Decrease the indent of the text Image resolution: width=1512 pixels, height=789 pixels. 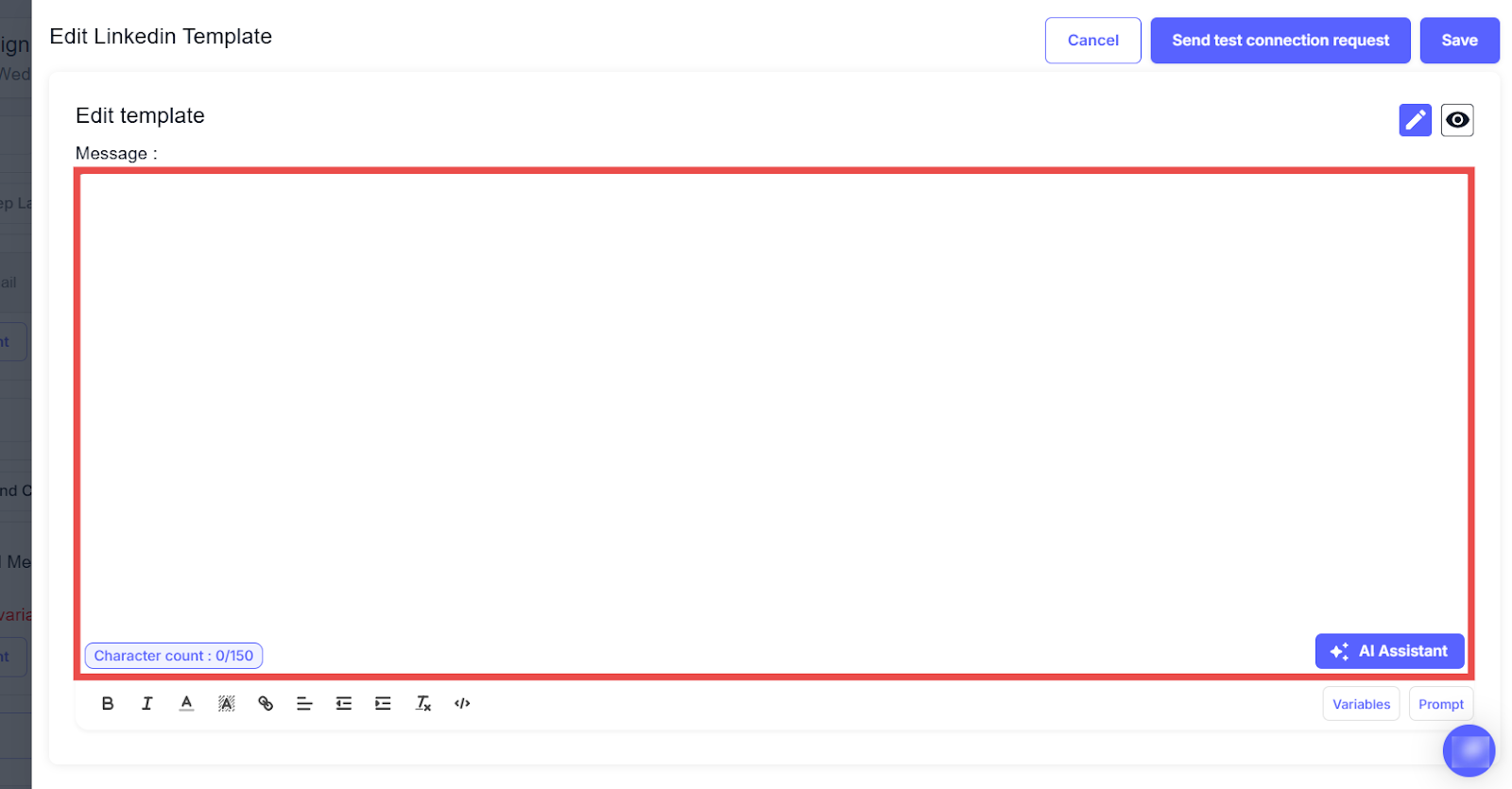tap(344, 704)
